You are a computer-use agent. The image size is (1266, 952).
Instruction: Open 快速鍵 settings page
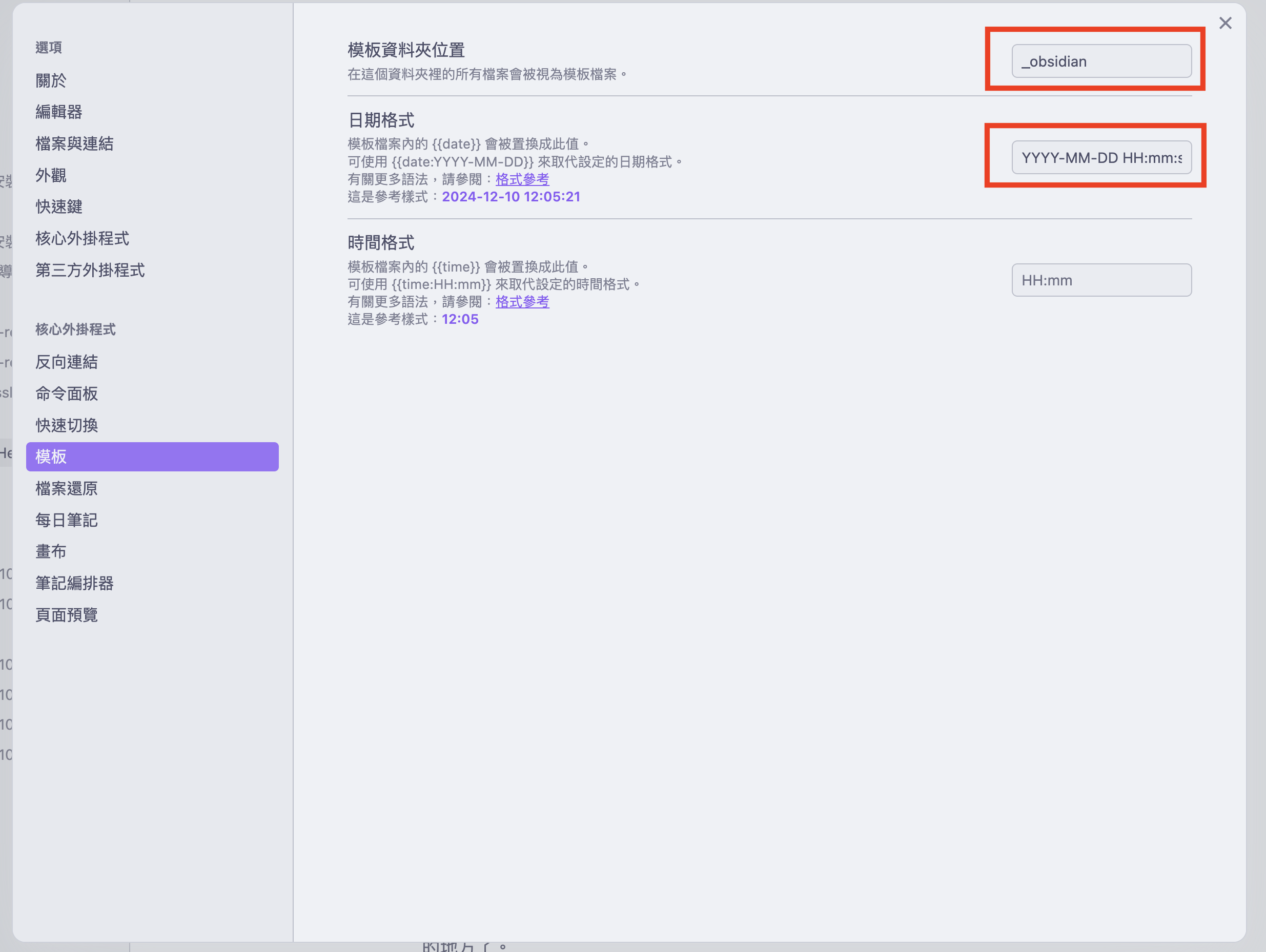(x=59, y=206)
